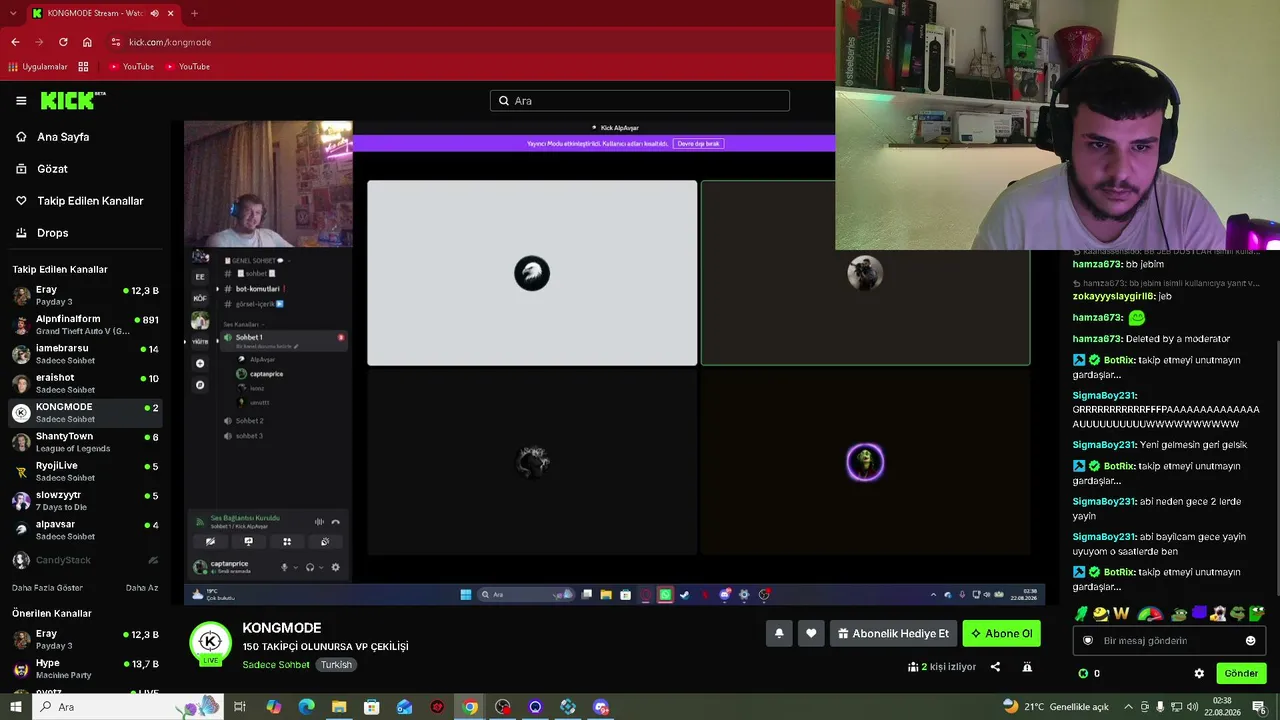
Task: Open the KONGMODE channel avatar
Action: click(210, 642)
